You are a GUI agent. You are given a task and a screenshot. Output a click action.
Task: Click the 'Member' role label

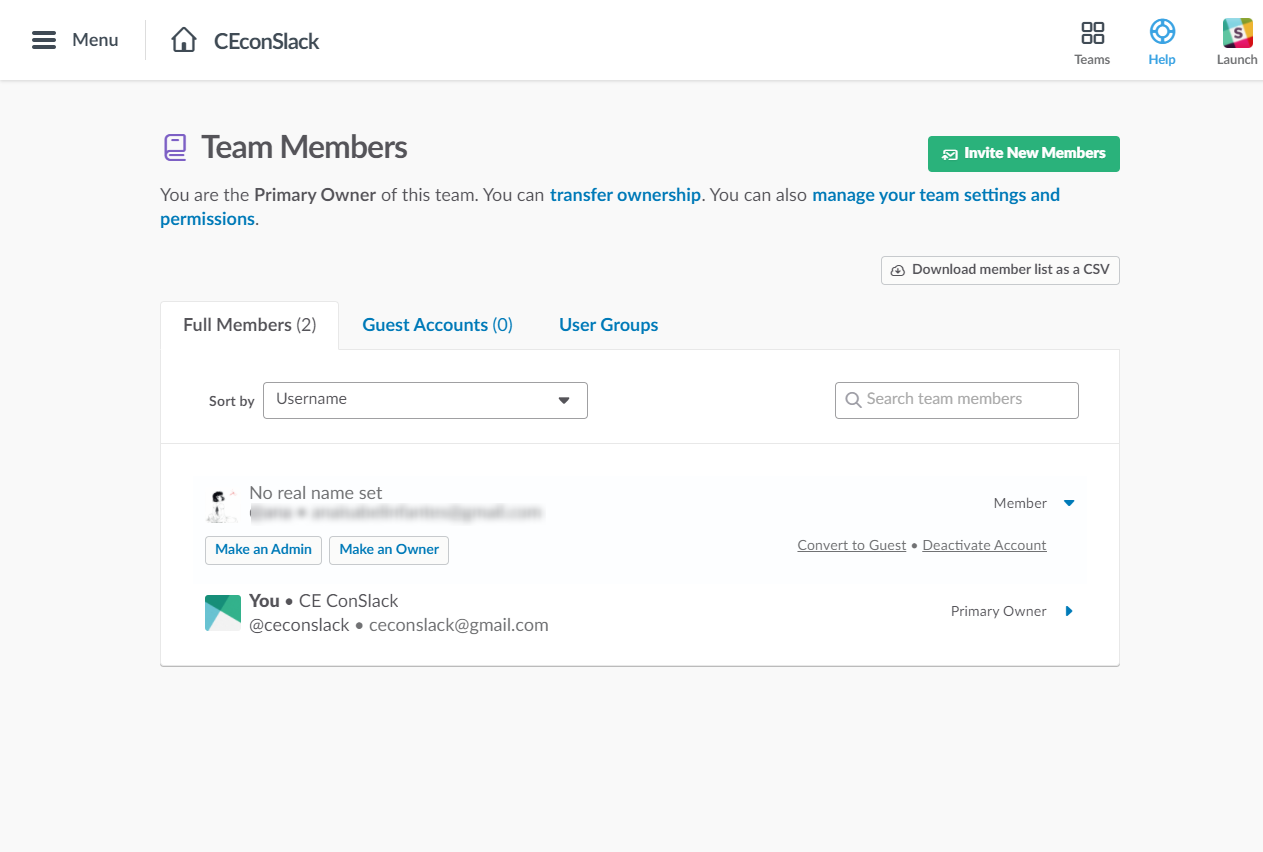pyautogui.click(x=1020, y=503)
